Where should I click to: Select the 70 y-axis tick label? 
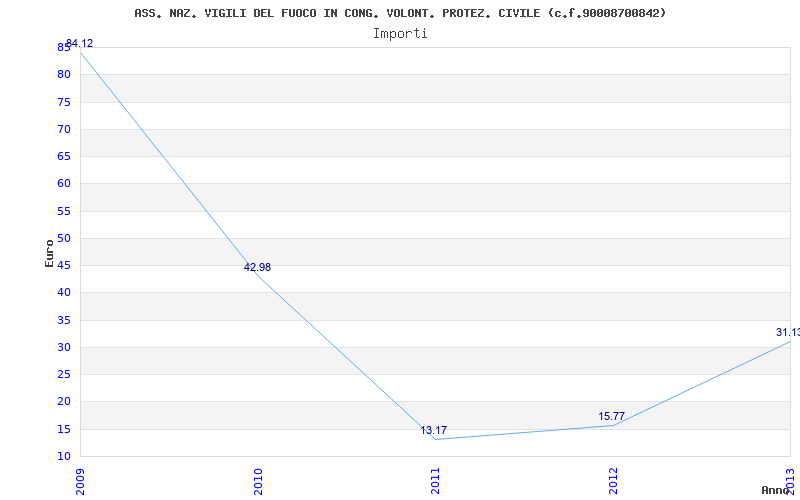click(63, 129)
